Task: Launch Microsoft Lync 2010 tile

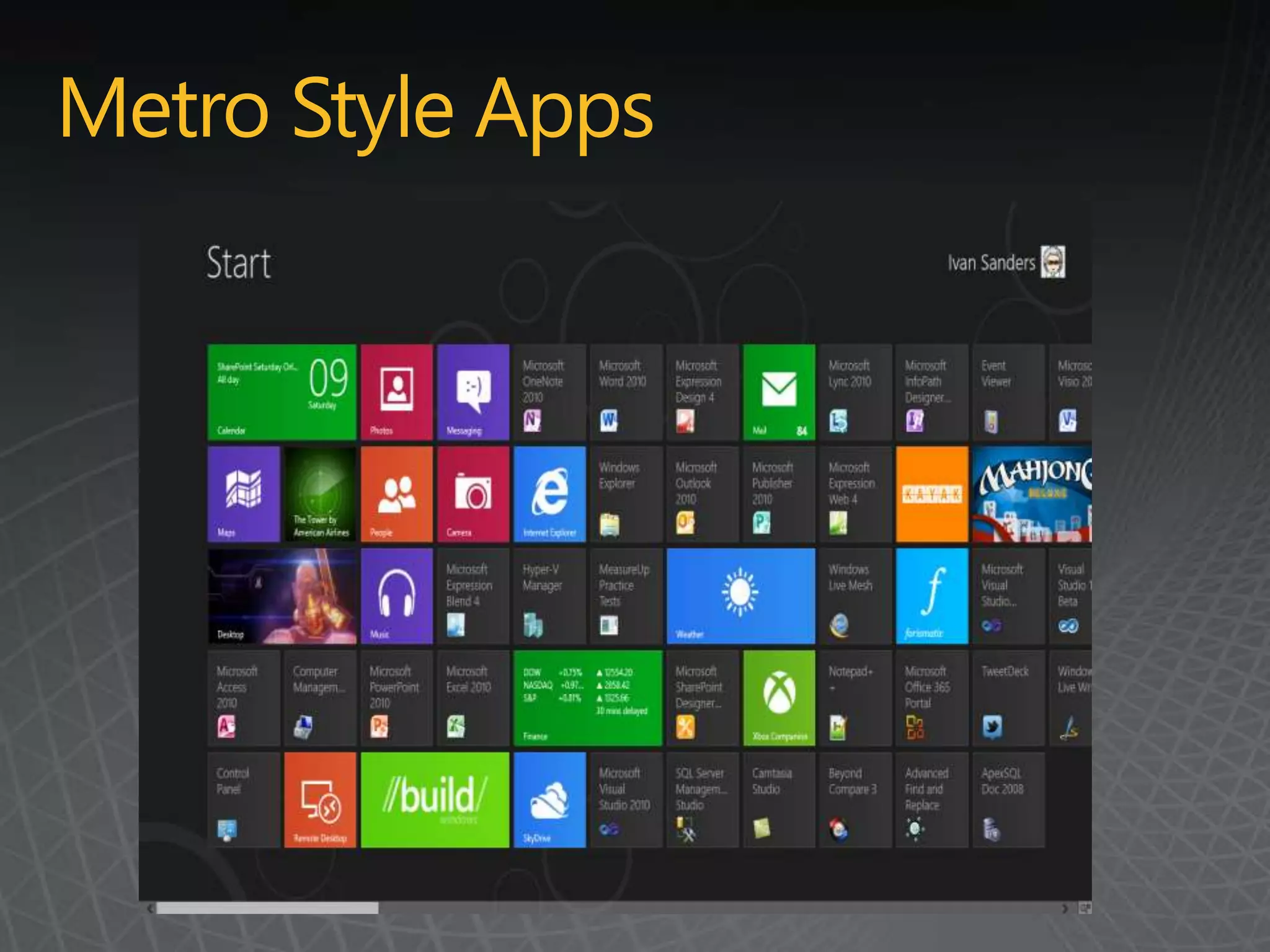Action: [856, 392]
